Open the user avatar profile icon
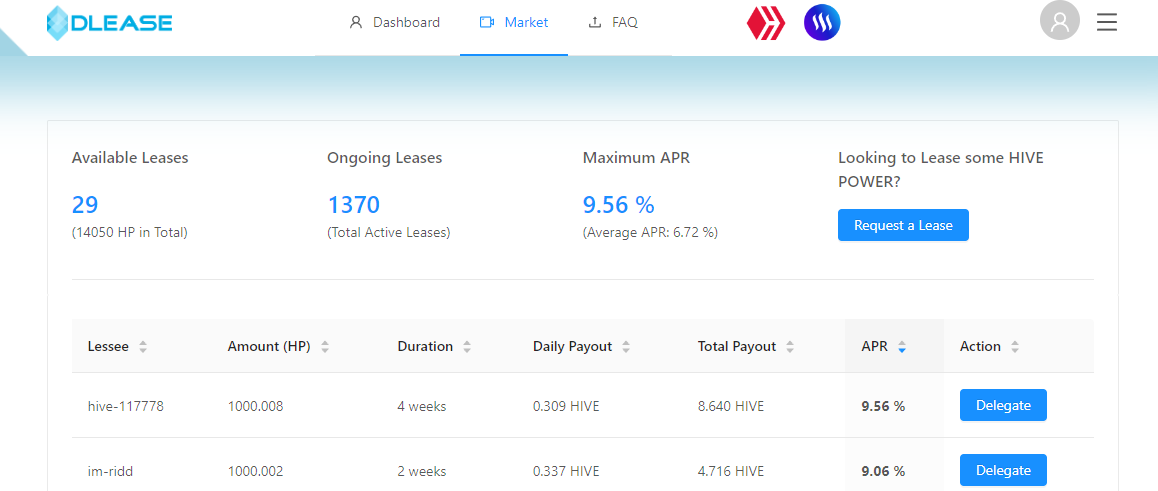The image size is (1158, 491). [1060, 21]
